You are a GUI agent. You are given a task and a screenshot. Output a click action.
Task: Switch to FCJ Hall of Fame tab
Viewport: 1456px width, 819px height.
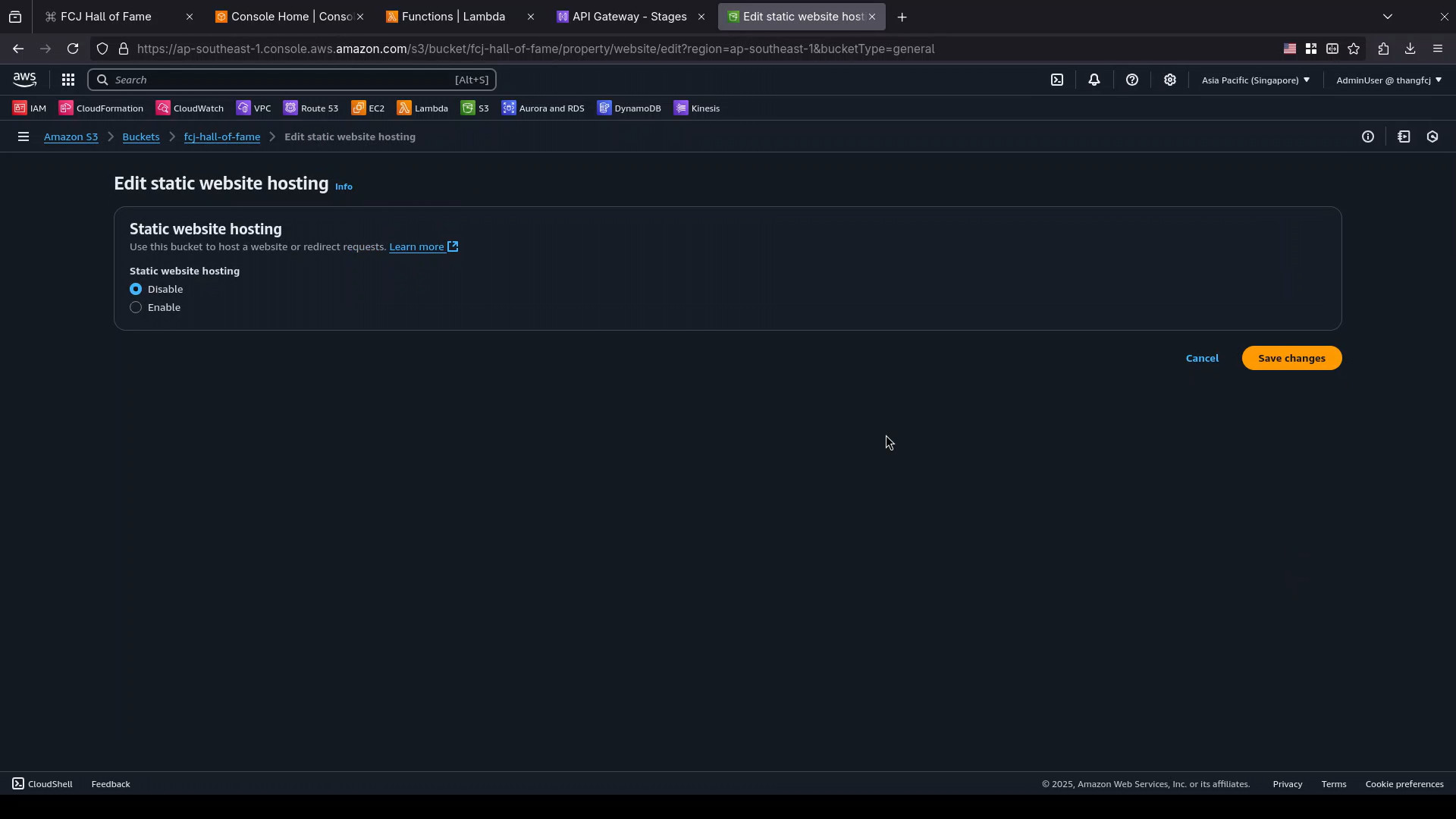click(106, 17)
